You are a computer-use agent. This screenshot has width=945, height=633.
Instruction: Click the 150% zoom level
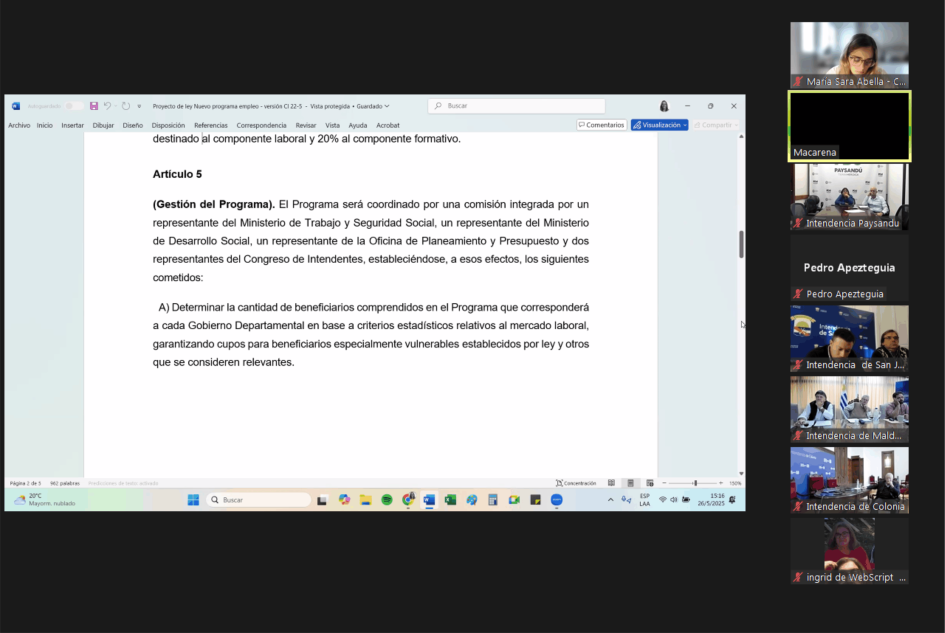(735, 483)
